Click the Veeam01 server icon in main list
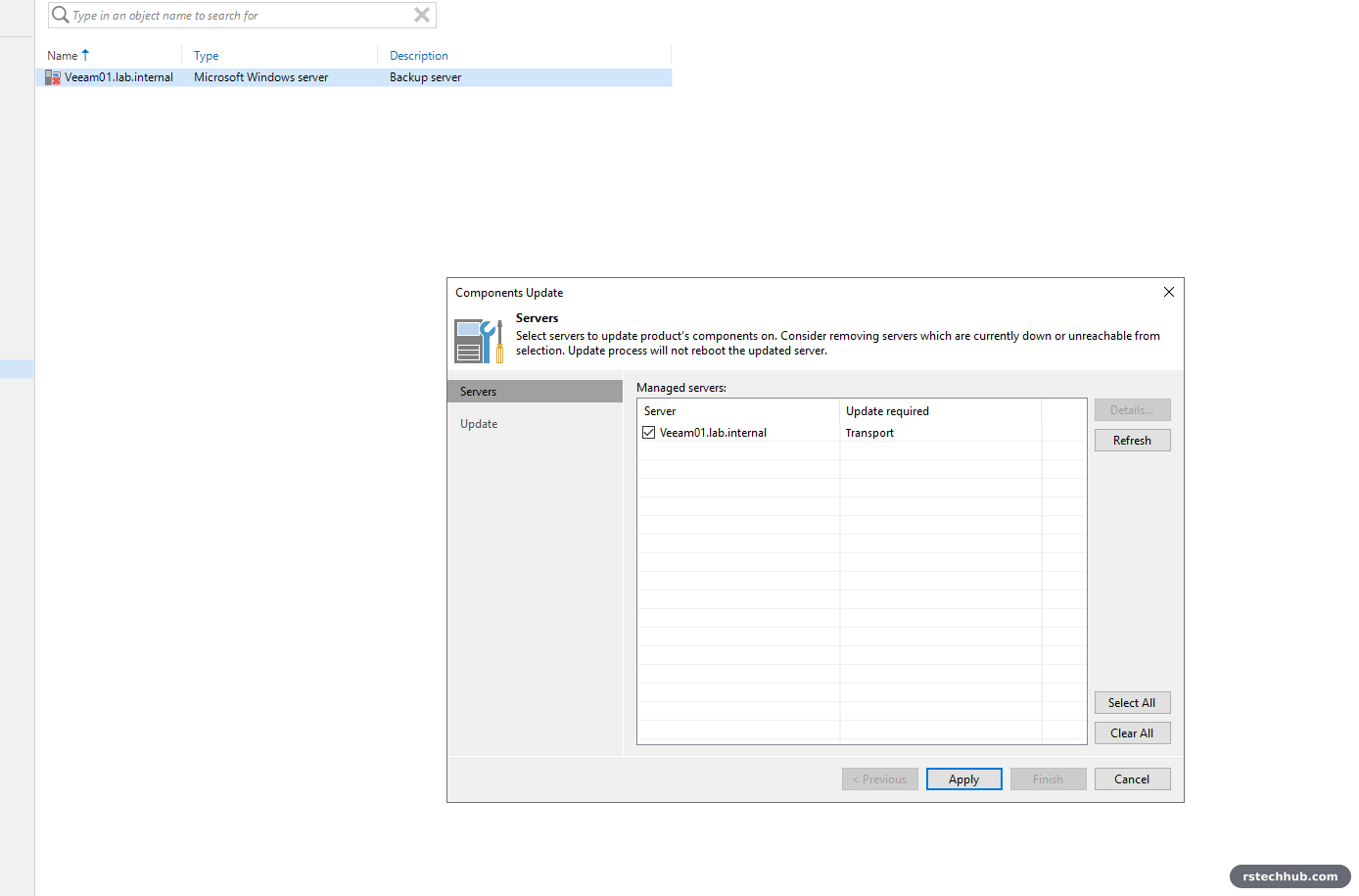Image resolution: width=1359 pixels, height=896 pixels. (x=53, y=77)
